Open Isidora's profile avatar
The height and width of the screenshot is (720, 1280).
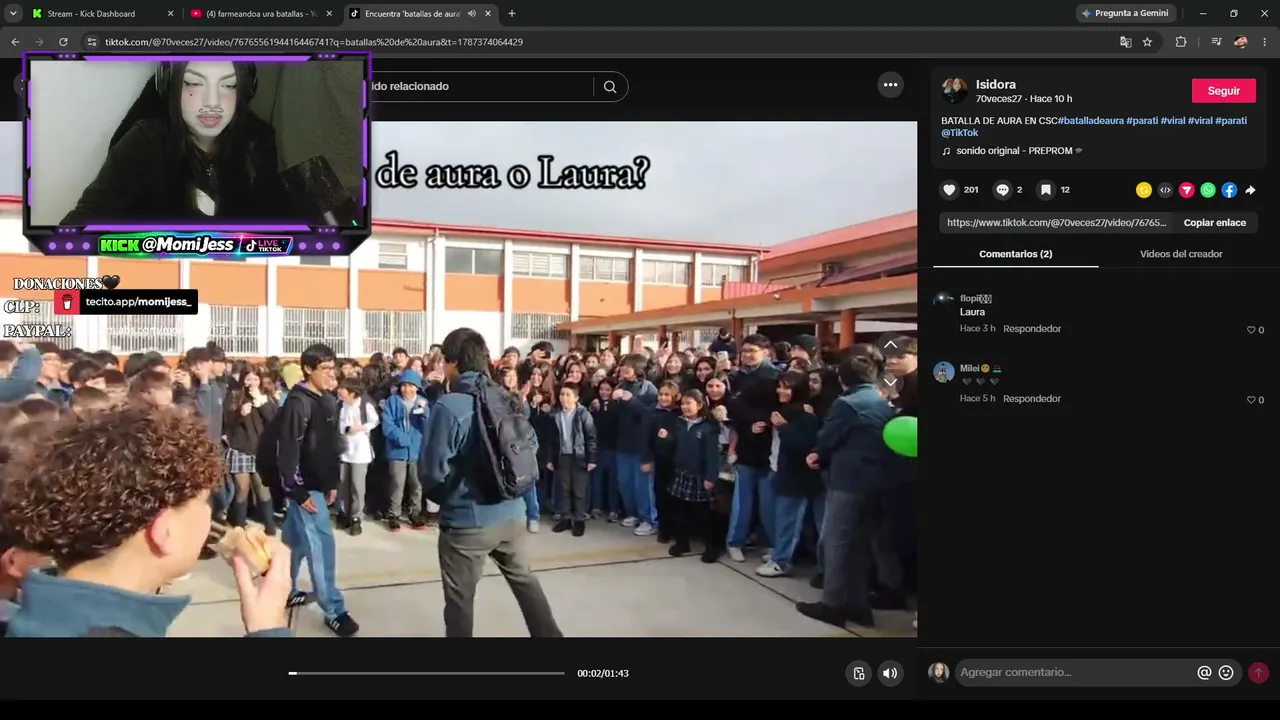pyautogui.click(x=954, y=91)
